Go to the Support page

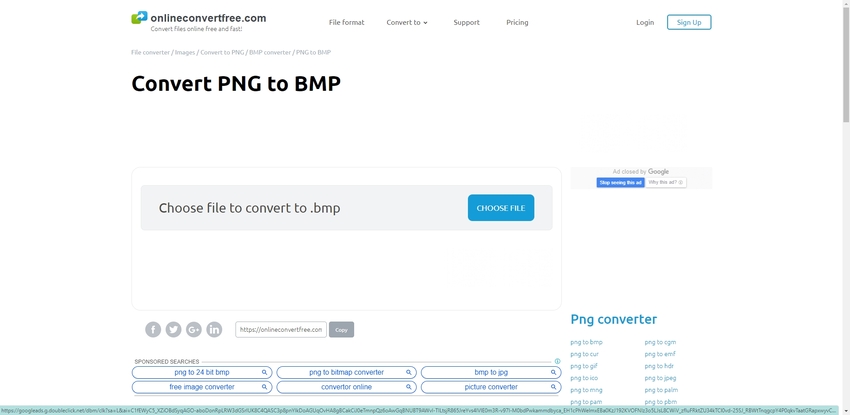point(466,22)
